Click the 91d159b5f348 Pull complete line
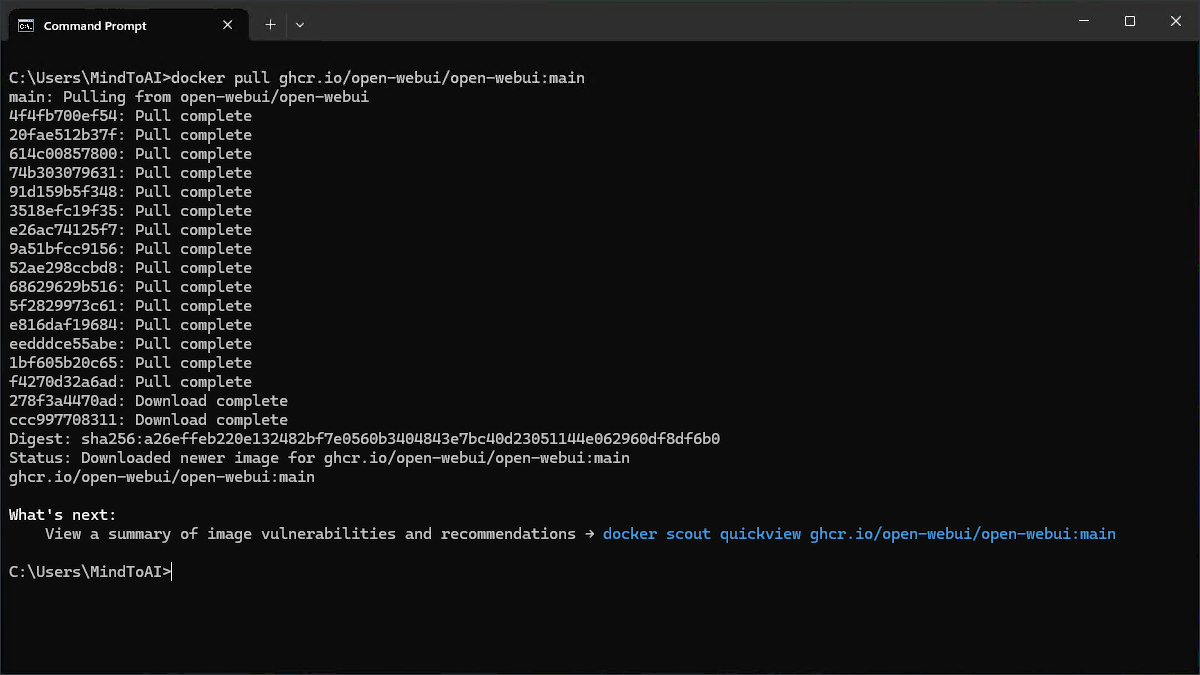This screenshot has height=675, width=1200. click(x=130, y=192)
